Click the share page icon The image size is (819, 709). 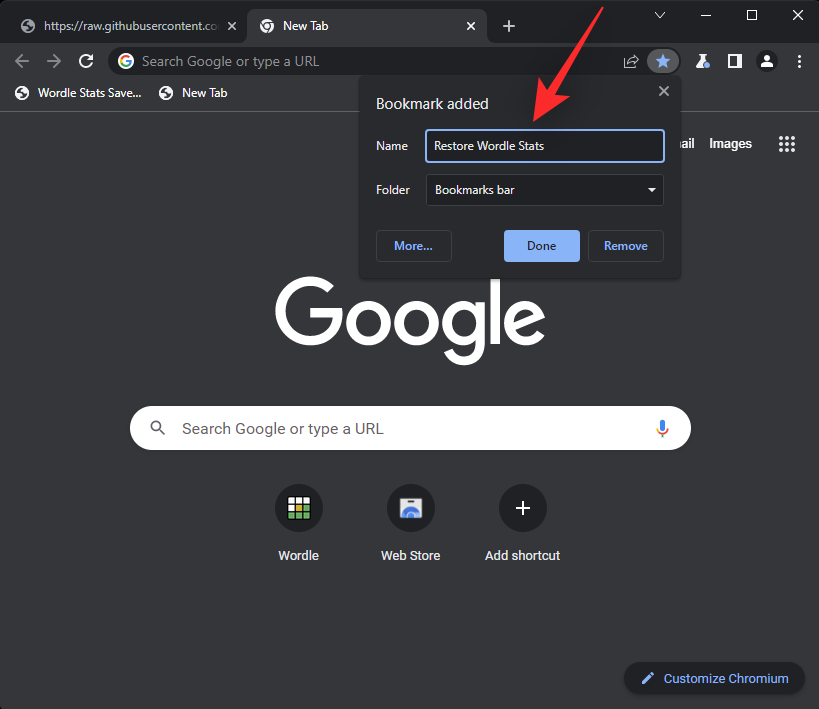pos(631,61)
